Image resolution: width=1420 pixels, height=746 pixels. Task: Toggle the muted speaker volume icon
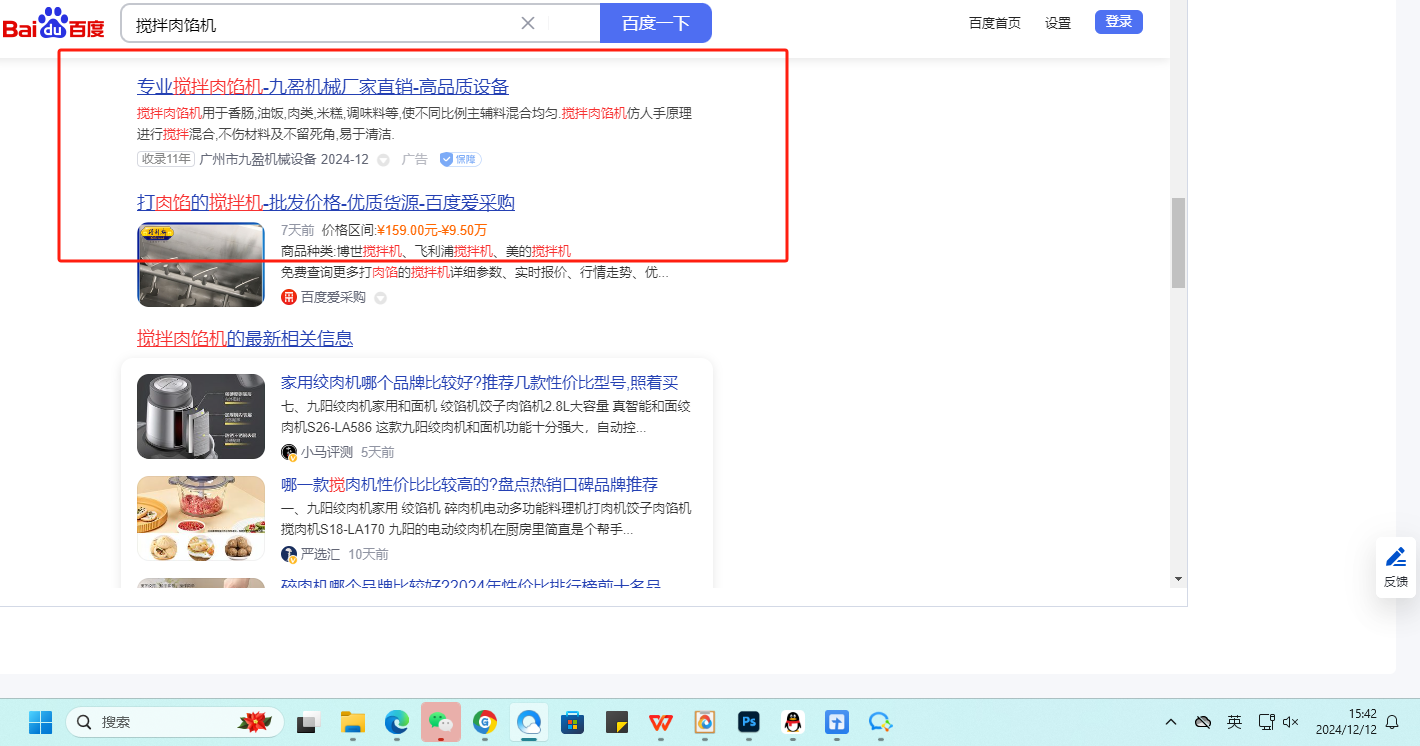pos(1291,721)
